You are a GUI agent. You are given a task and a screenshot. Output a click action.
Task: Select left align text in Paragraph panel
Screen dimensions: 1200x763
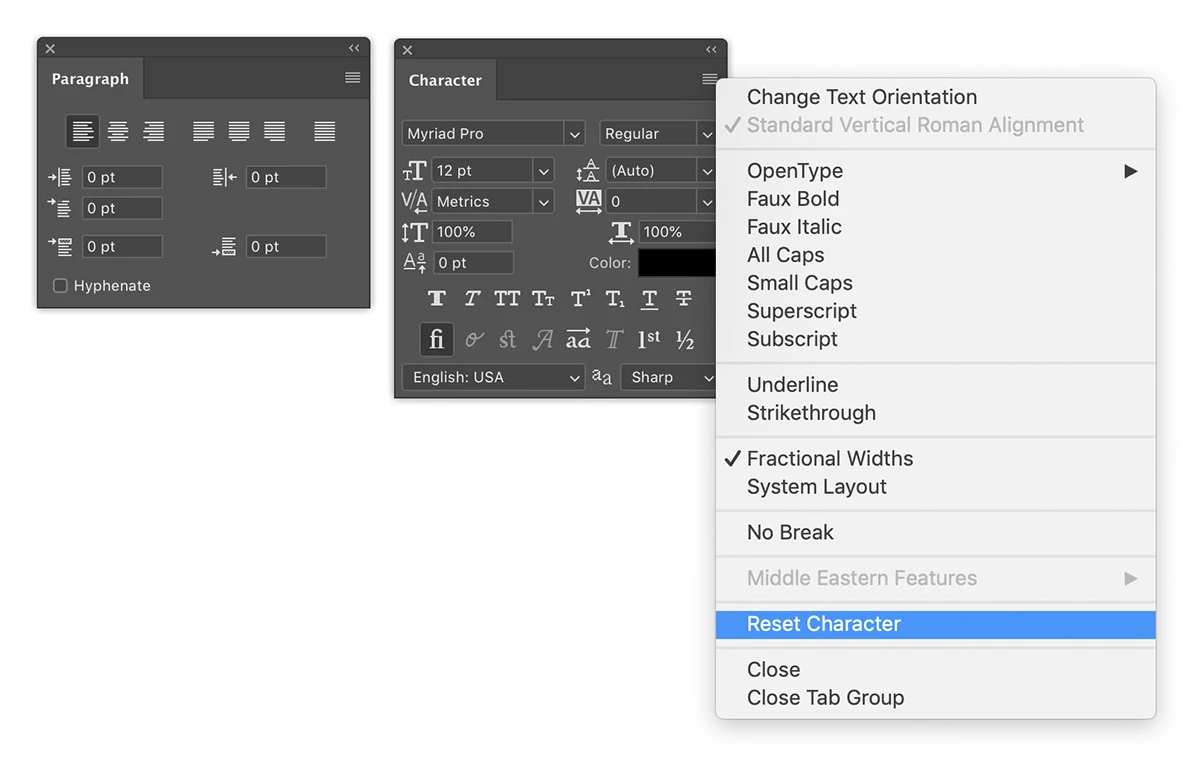coord(83,131)
